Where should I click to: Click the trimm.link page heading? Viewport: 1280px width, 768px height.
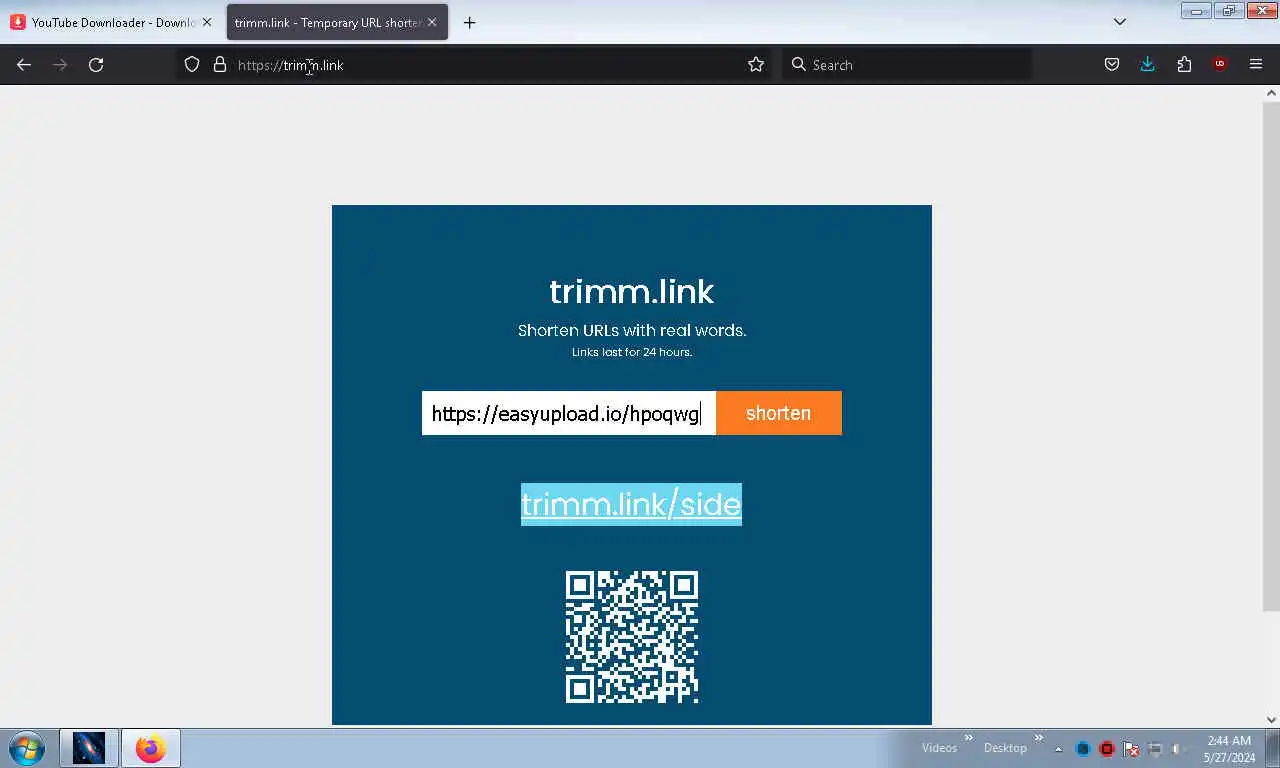[632, 291]
